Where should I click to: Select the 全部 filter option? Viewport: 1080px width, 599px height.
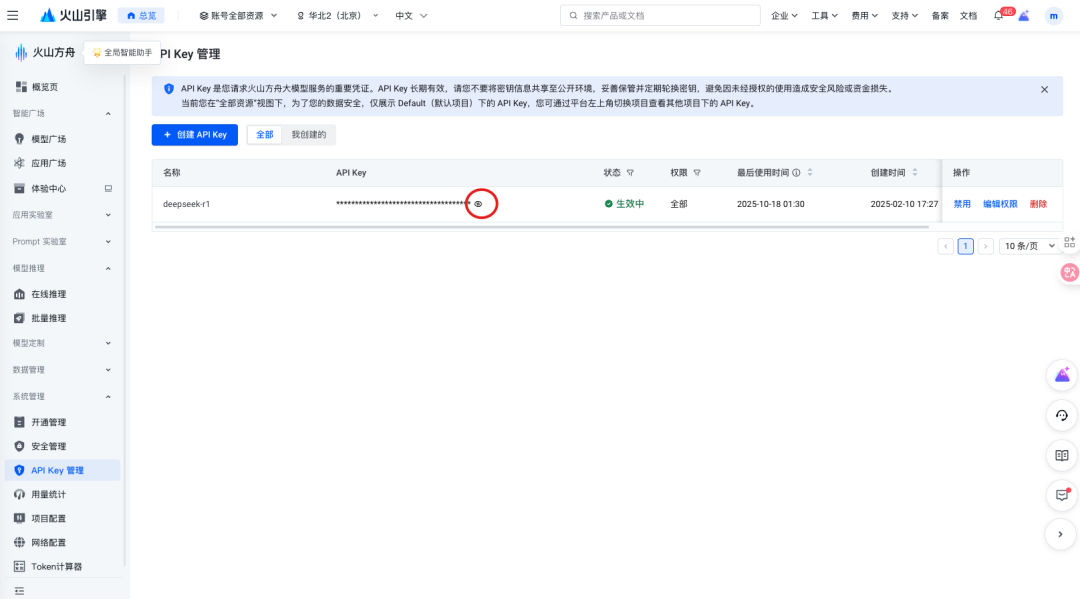tap(264, 134)
